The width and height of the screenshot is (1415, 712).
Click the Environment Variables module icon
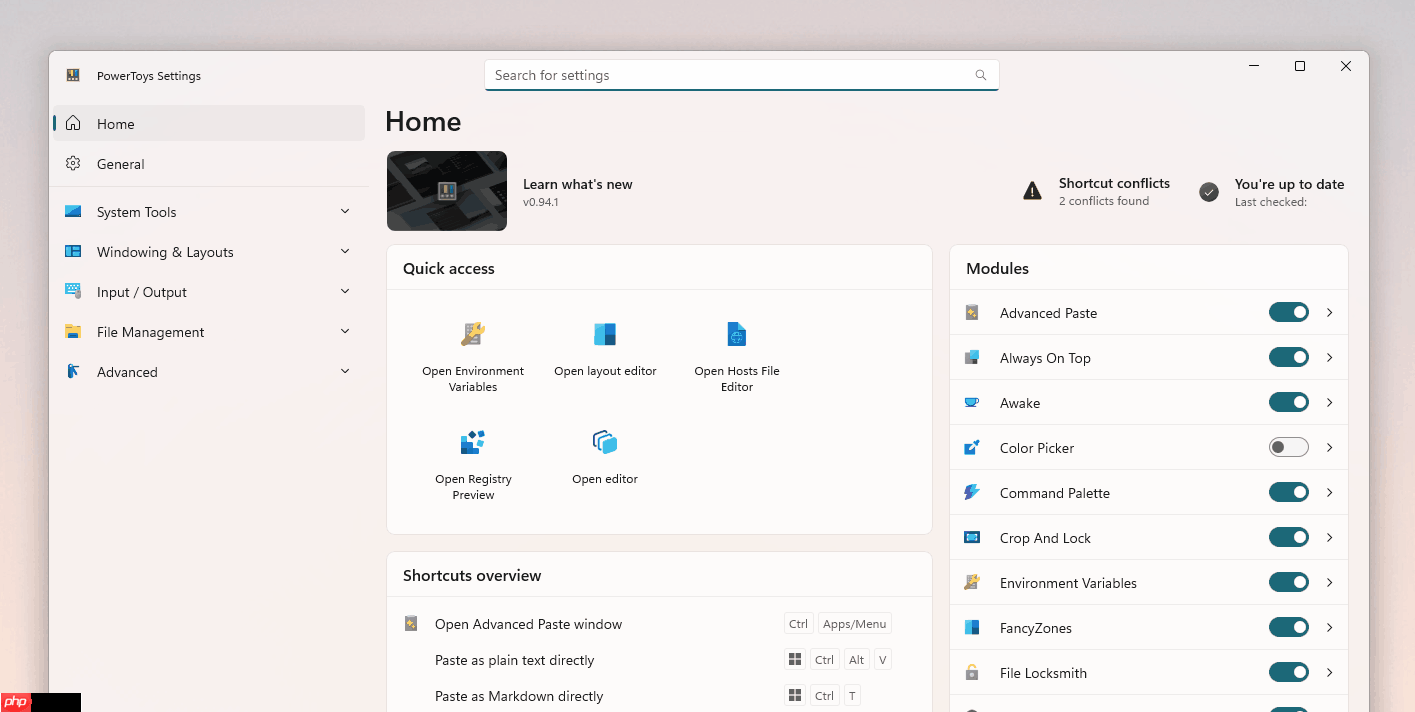coord(972,583)
